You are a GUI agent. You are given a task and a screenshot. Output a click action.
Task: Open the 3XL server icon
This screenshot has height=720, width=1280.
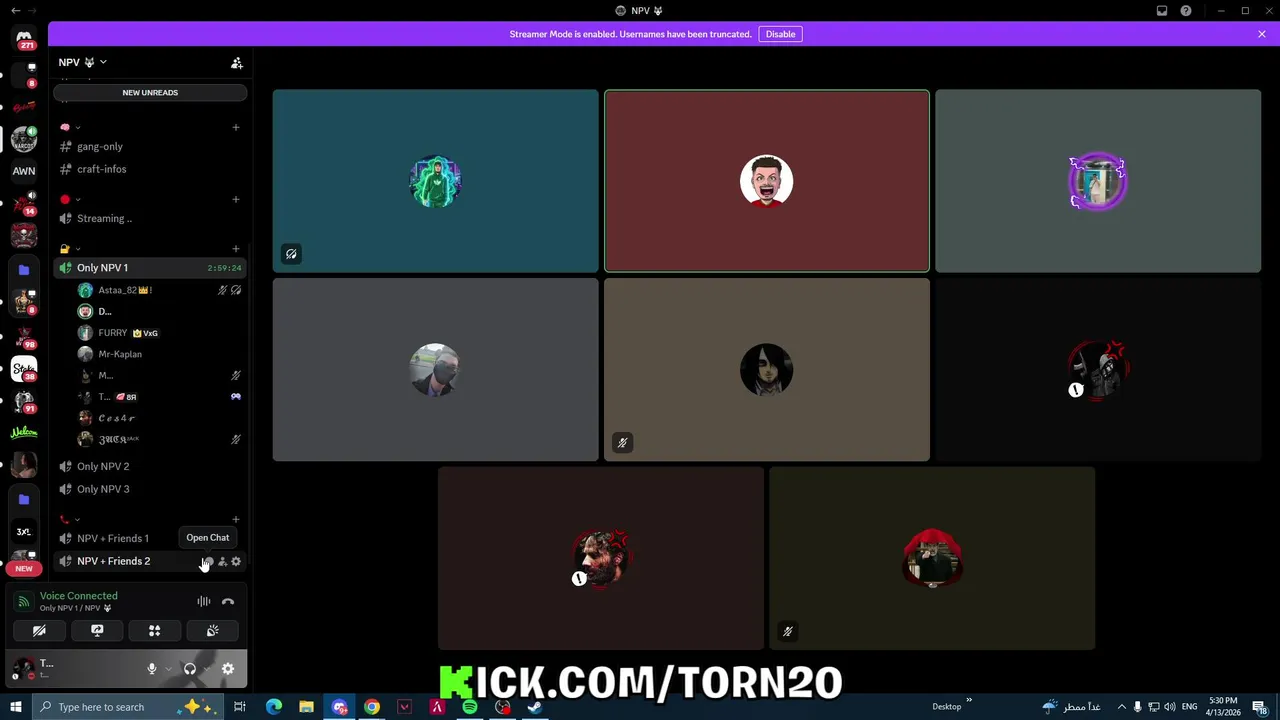24,531
